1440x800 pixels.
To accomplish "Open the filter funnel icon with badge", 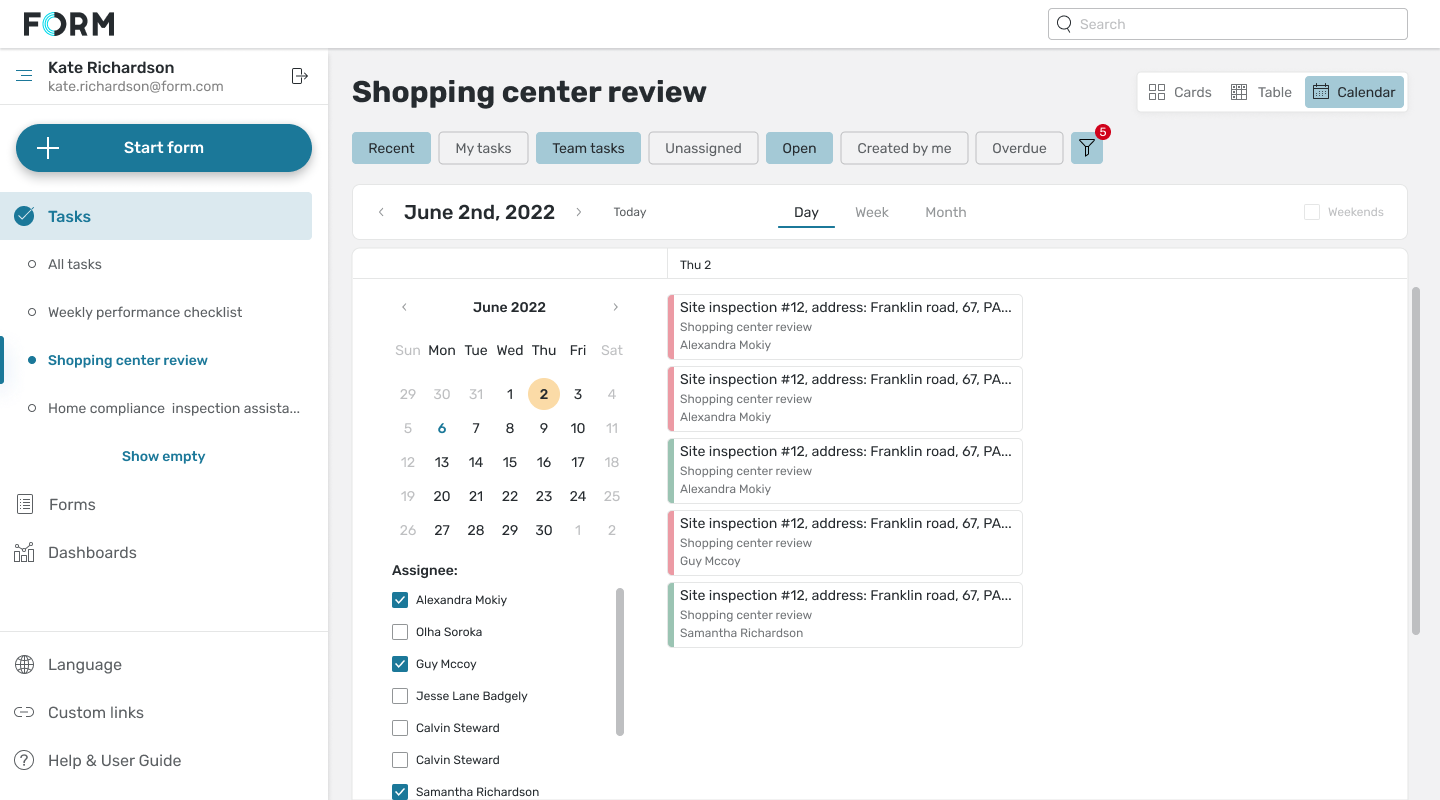I will click(x=1086, y=148).
